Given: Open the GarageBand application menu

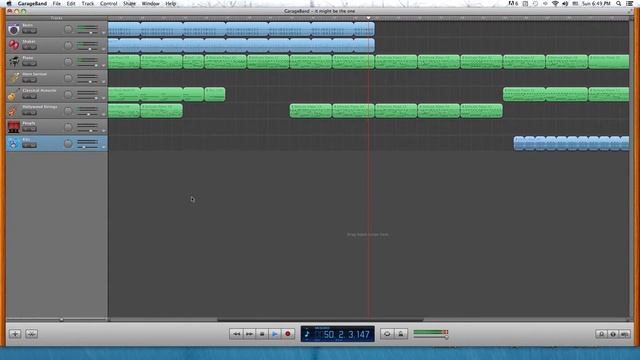Looking at the screenshot, I should click(32, 4).
